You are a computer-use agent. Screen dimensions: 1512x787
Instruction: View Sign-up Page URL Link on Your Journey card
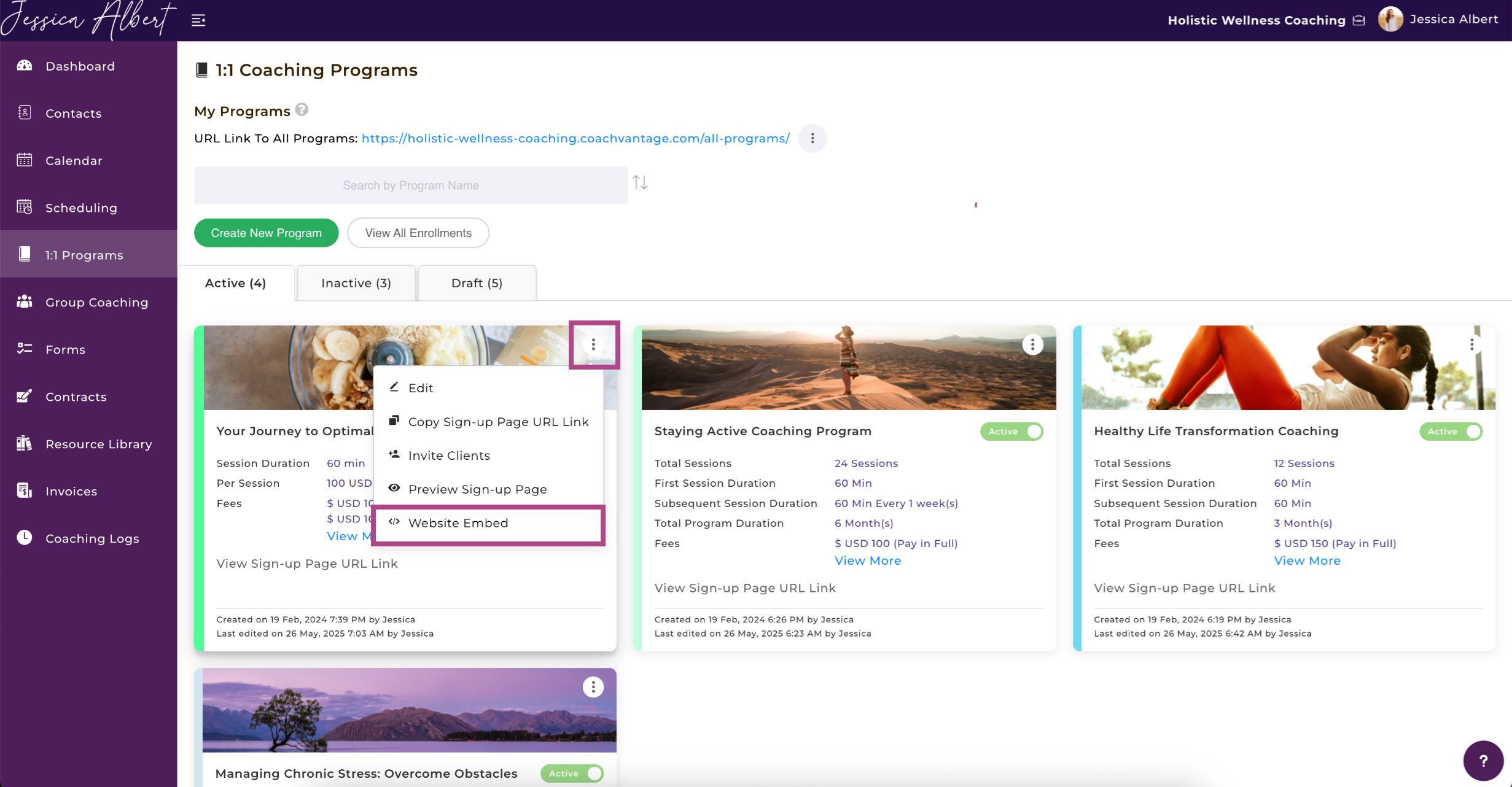point(307,564)
